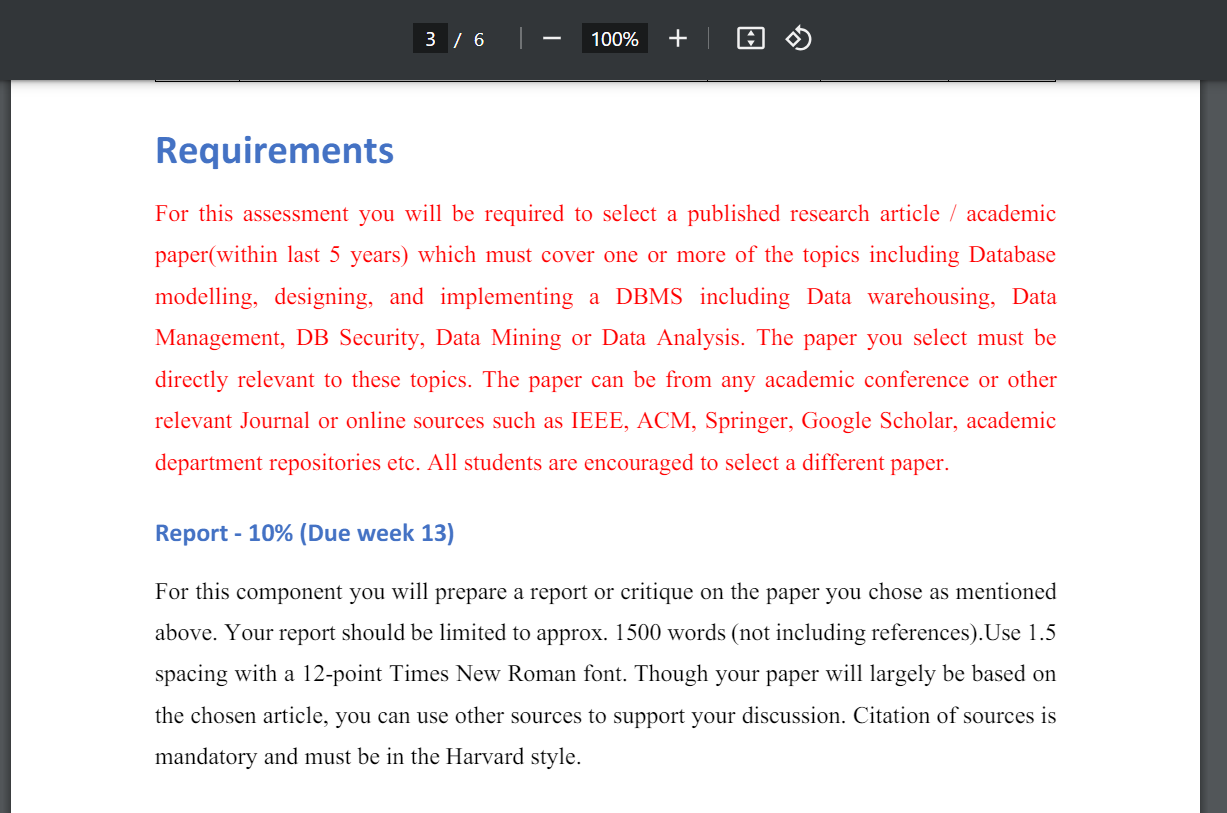Zoom in using the plus icon

[x=677, y=38]
